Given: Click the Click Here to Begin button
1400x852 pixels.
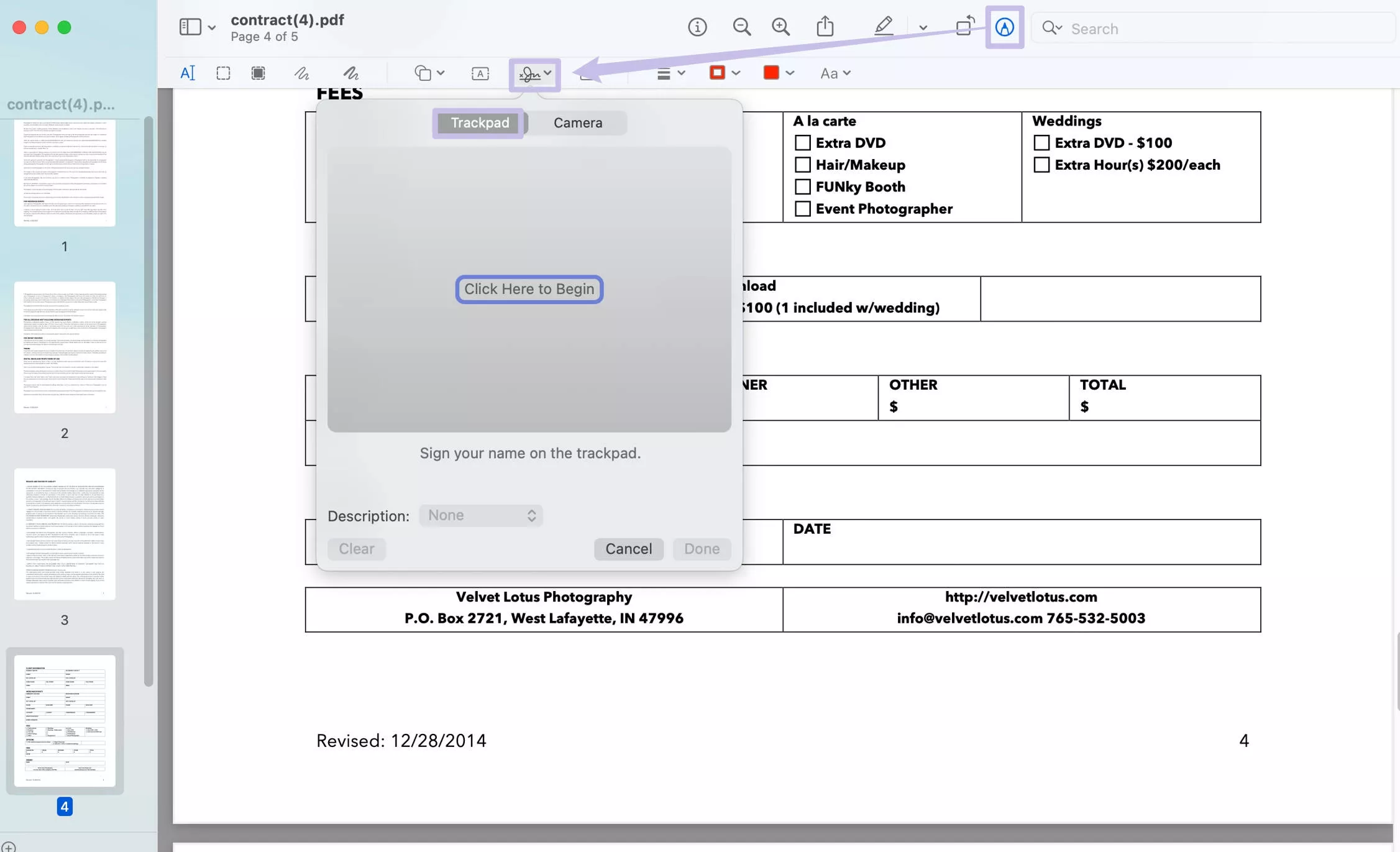Looking at the screenshot, I should coord(529,289).
